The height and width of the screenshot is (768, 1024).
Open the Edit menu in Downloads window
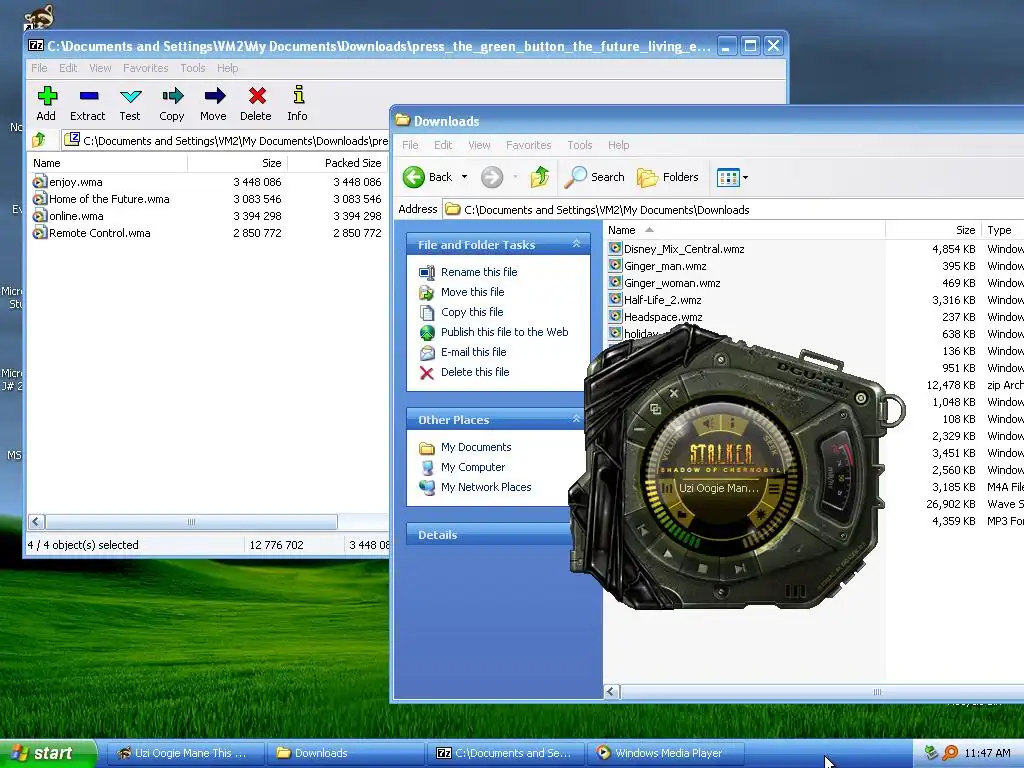point(443,145)
